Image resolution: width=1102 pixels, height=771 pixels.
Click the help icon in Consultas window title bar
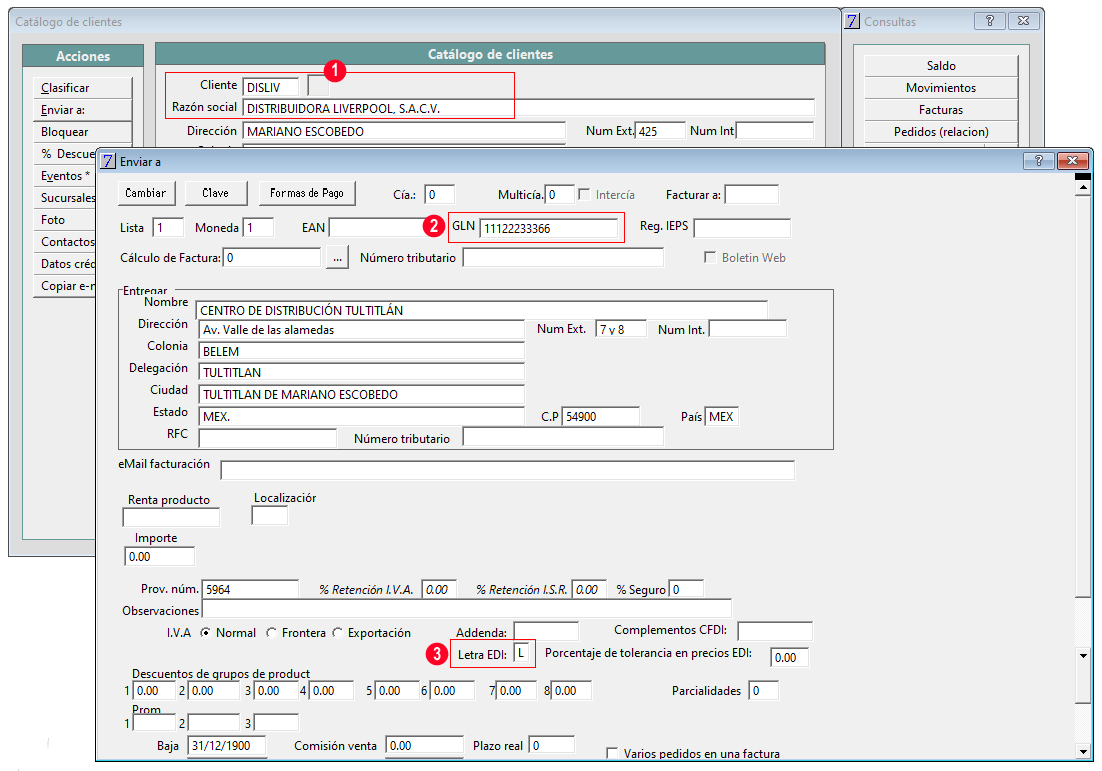pyautogui.click(x=990, y=21)
